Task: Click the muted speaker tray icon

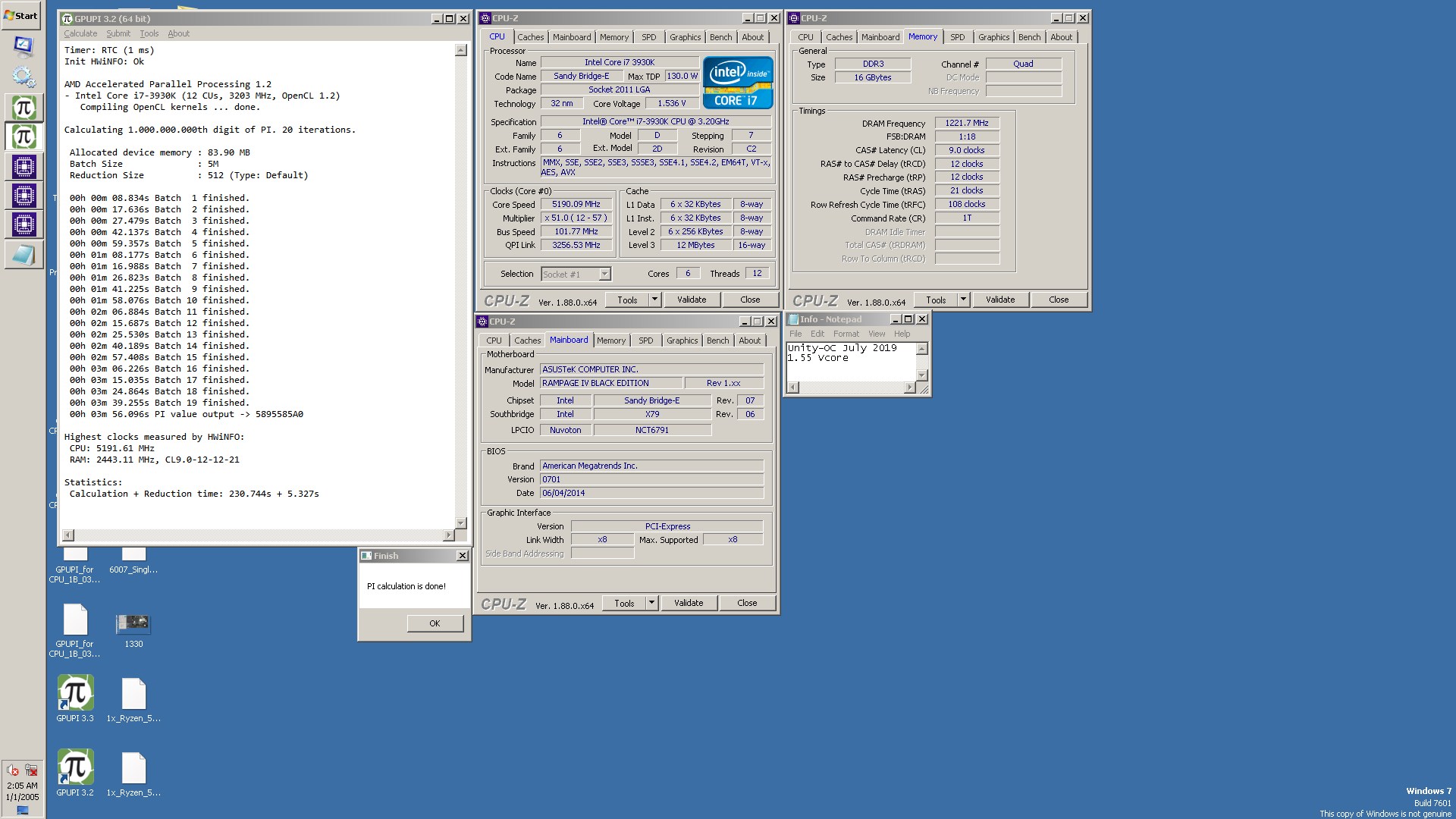Action: (x=13, y=770)
